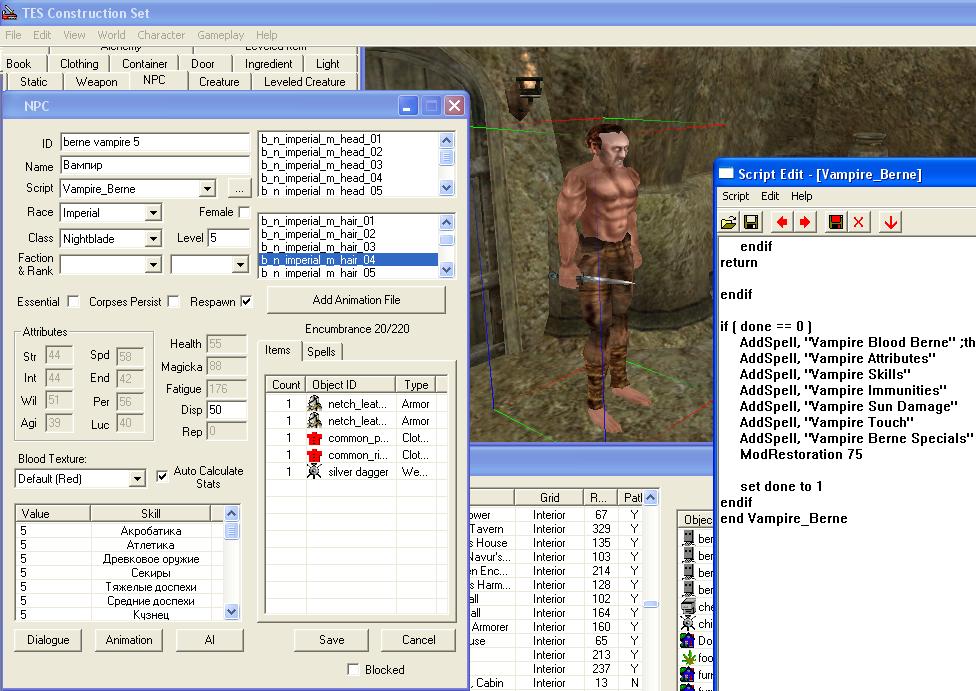Click TES Construction Set title bar icon
Image resolution: width=976 pixels, height=691 pixels.
[x=9, y=12]
